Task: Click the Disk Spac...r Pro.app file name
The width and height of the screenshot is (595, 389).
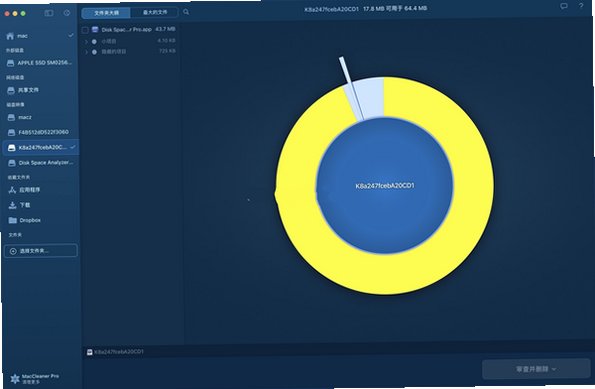Action: click(x=127, y=29)
